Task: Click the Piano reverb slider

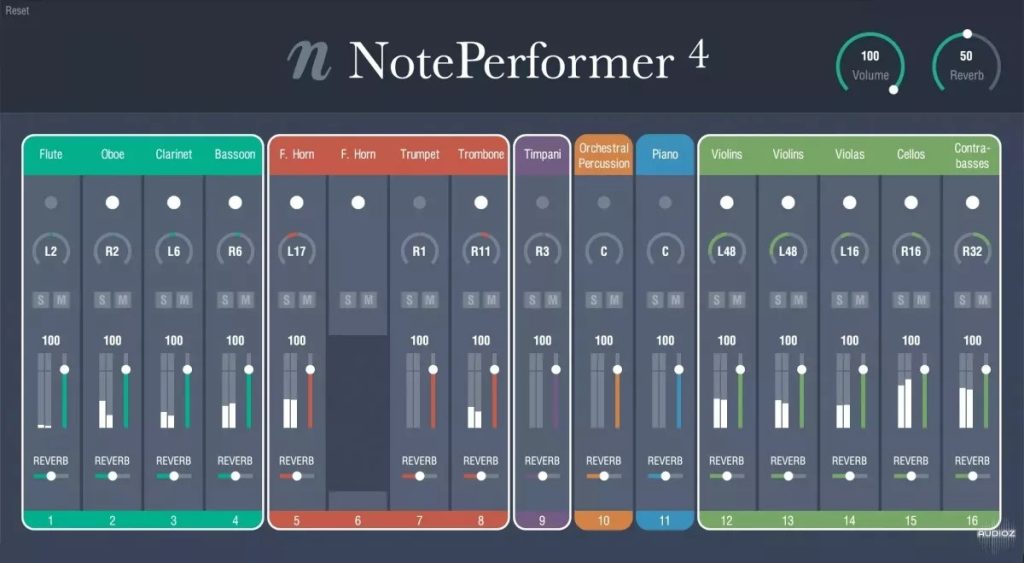Action: tap(665, 477)
